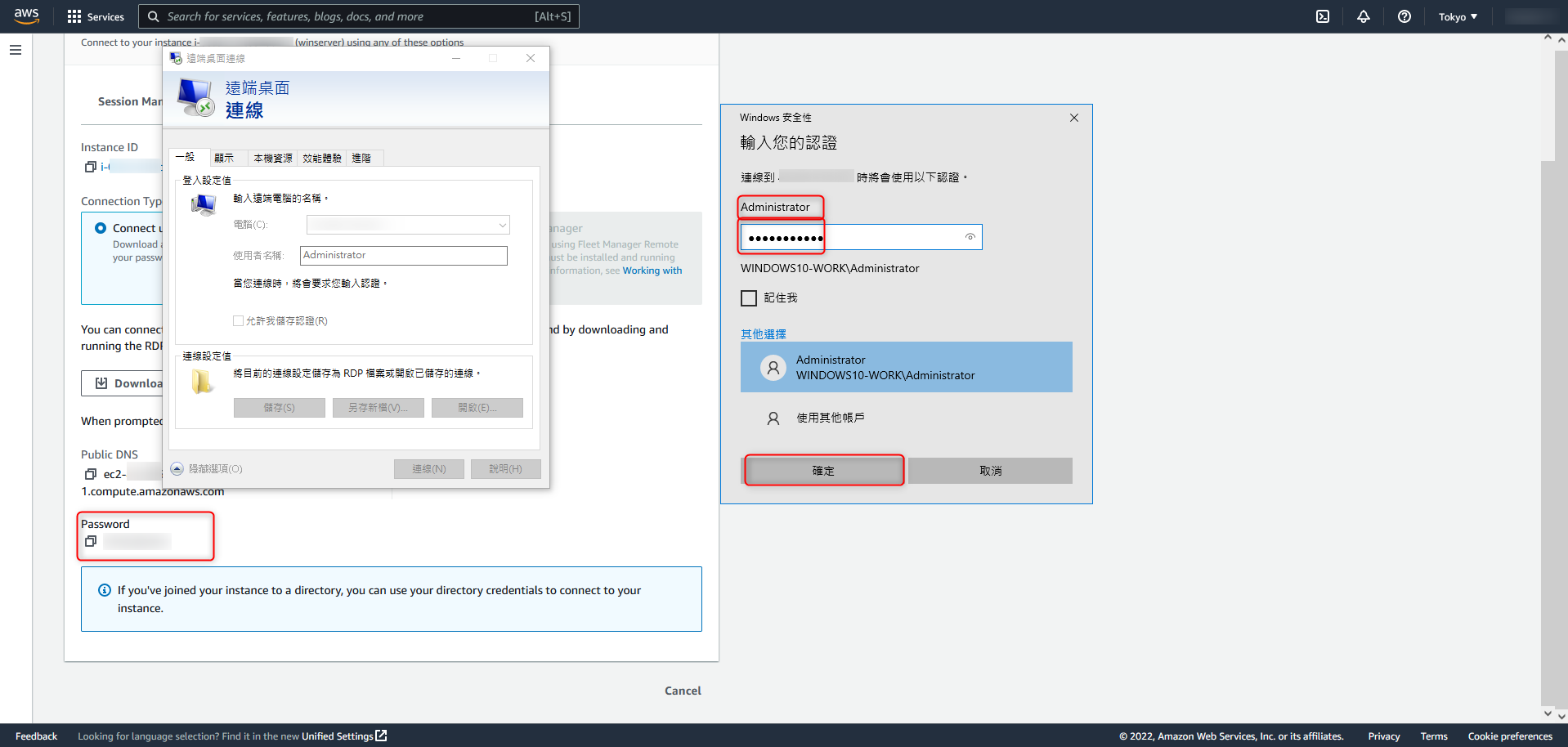Image resolution: width=1568 pixels, height=747 pixels.
Task: Open the AWS home logo
Action: pyautogui.click(x=26, y=16)
